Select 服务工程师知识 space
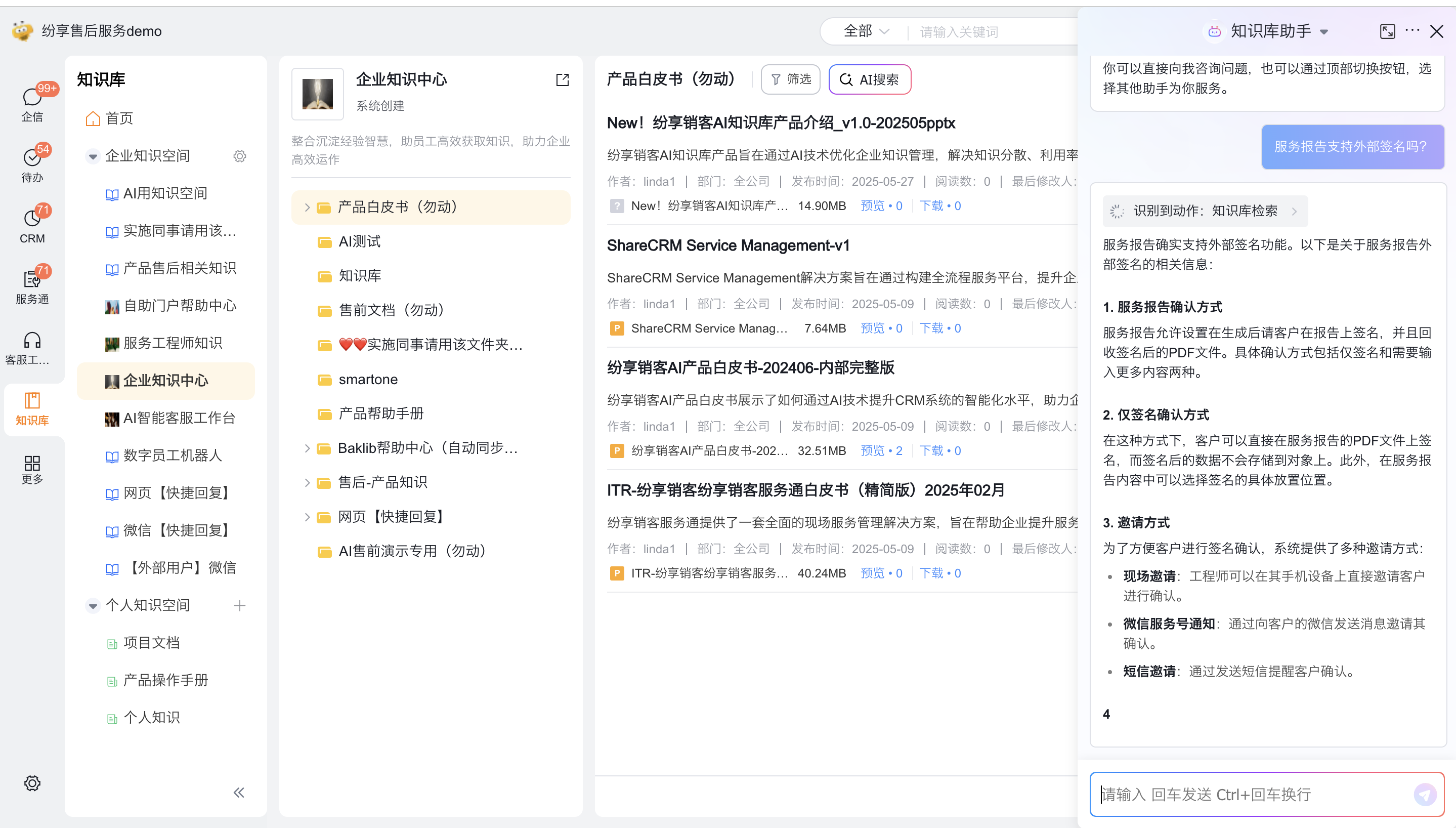The width and height of the screenshot is (1456, 828). point(165,343)
